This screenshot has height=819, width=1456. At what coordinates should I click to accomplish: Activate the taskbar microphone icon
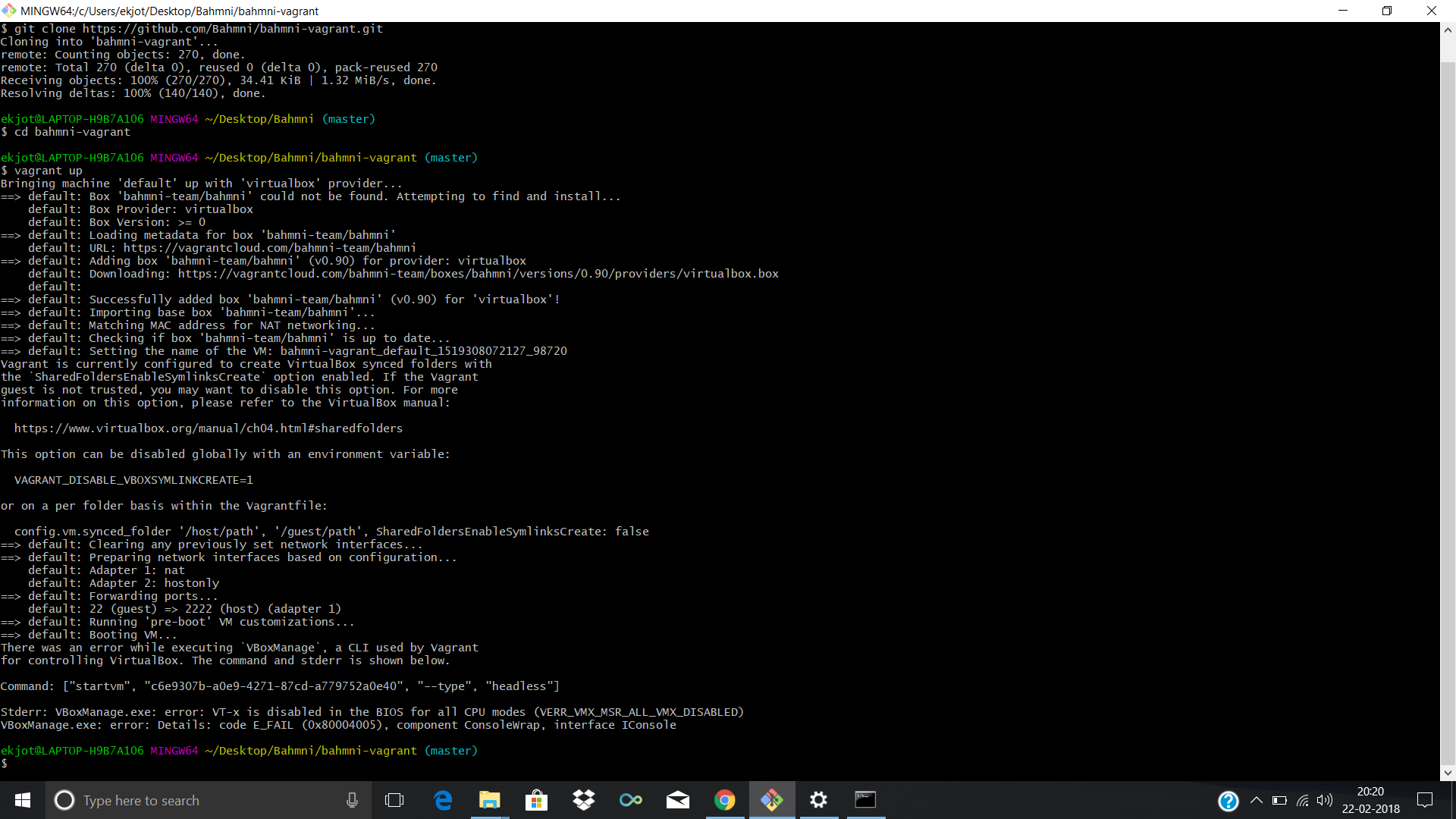tap(352, 800)
